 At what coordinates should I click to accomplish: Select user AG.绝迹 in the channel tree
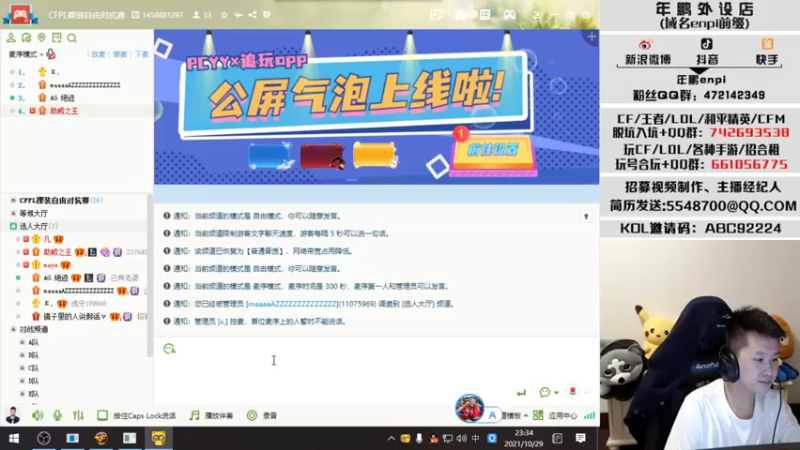56,278
